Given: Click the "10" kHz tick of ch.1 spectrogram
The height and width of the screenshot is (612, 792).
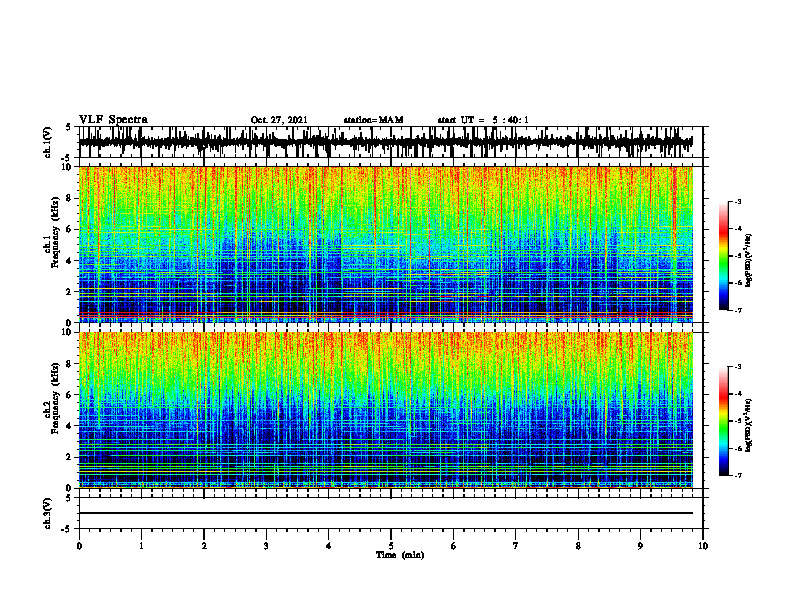Looking at the screenshot, I should click(68, 167).
